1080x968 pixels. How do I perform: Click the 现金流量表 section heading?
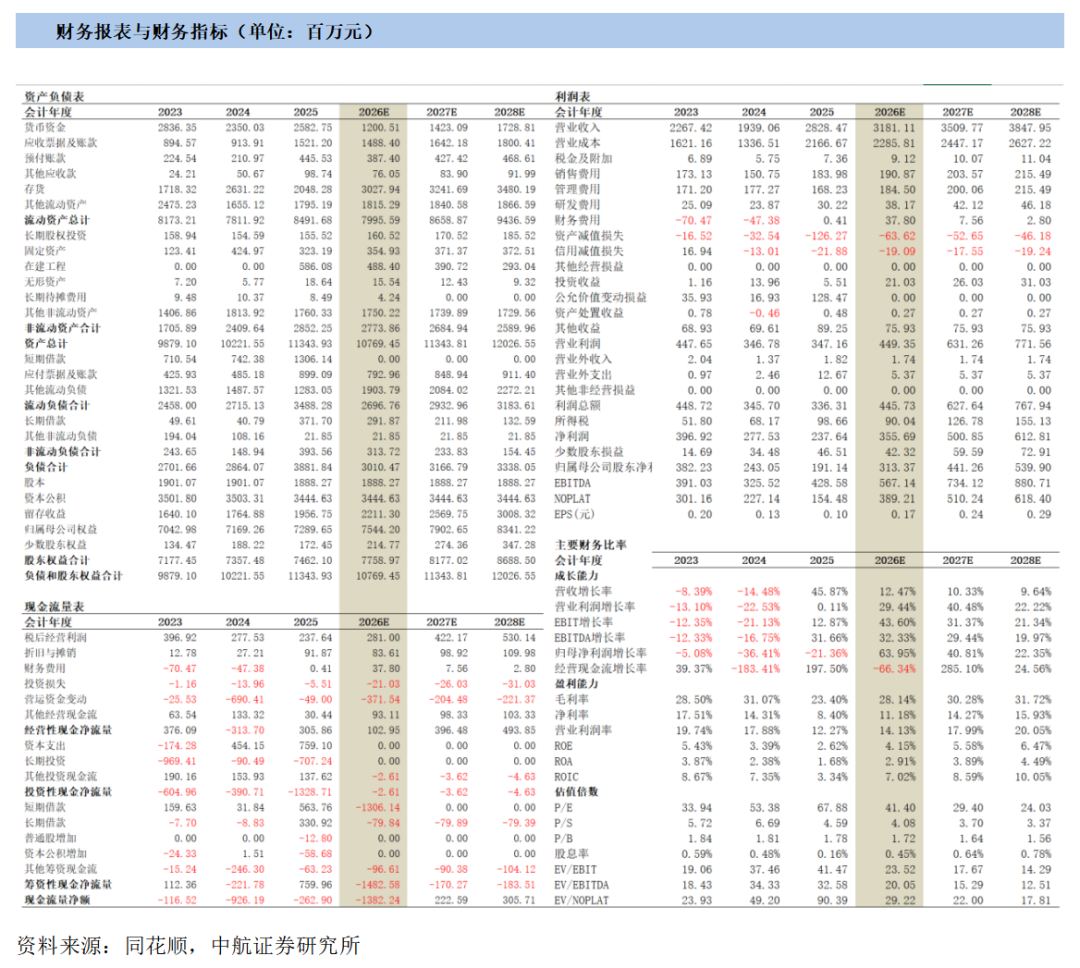coord(54,606)
